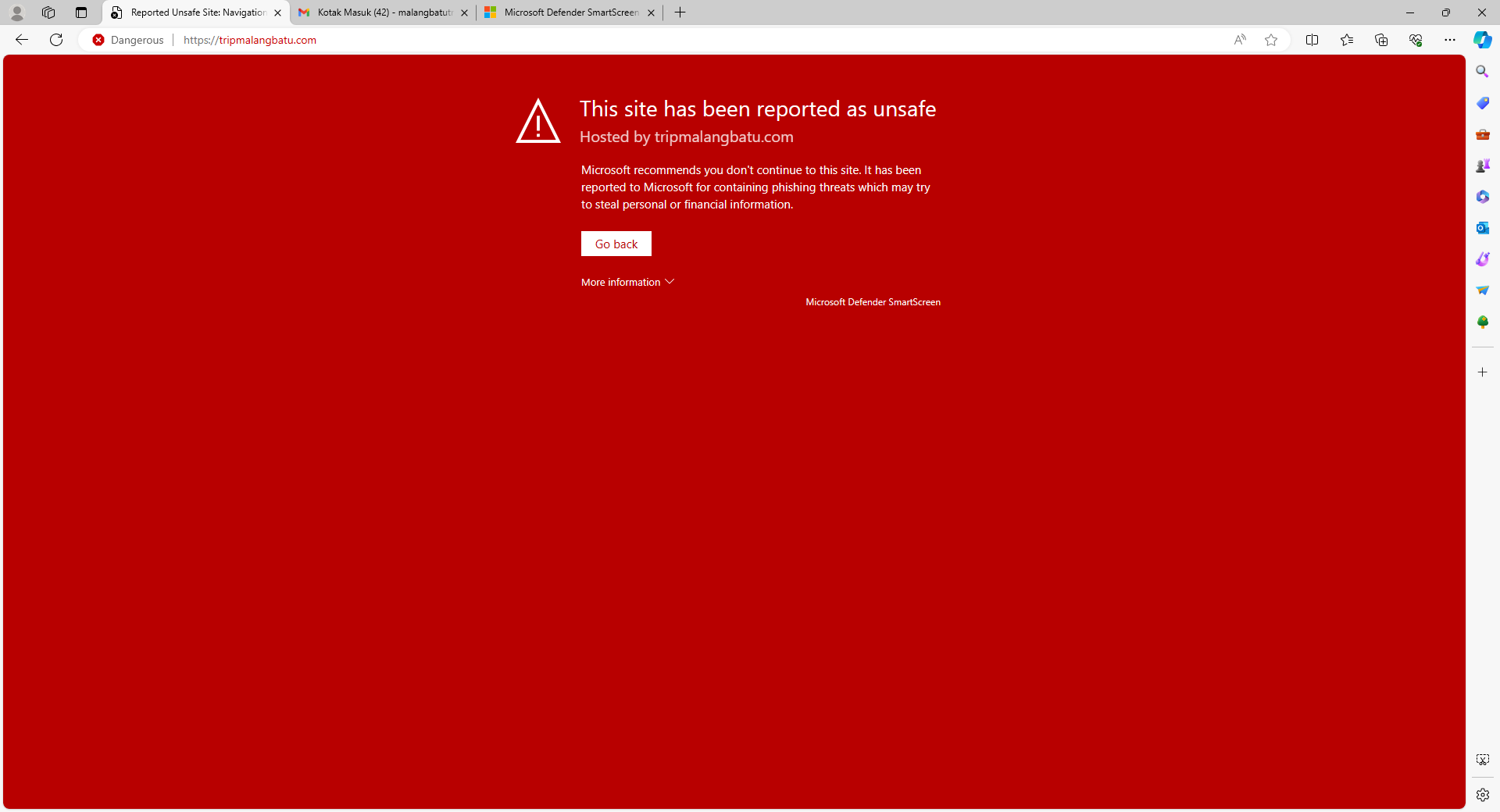Customize sidebar with plus icon
Screen dimensions: 1500x812
tap(1482, 372)
